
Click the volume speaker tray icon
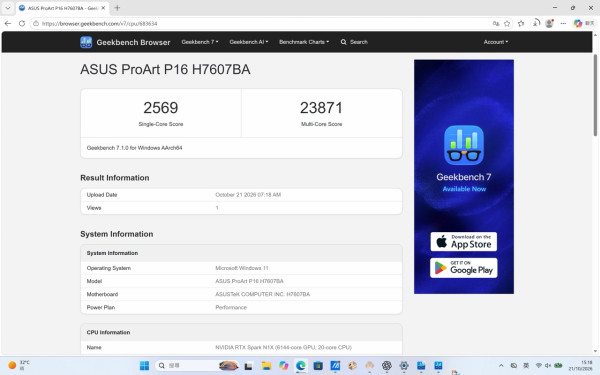coord(548,366)
